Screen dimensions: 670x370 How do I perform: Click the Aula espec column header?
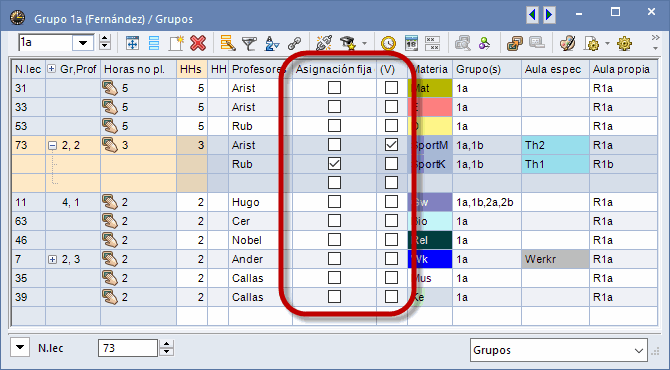pyautogui.click(x=555, y=69)
